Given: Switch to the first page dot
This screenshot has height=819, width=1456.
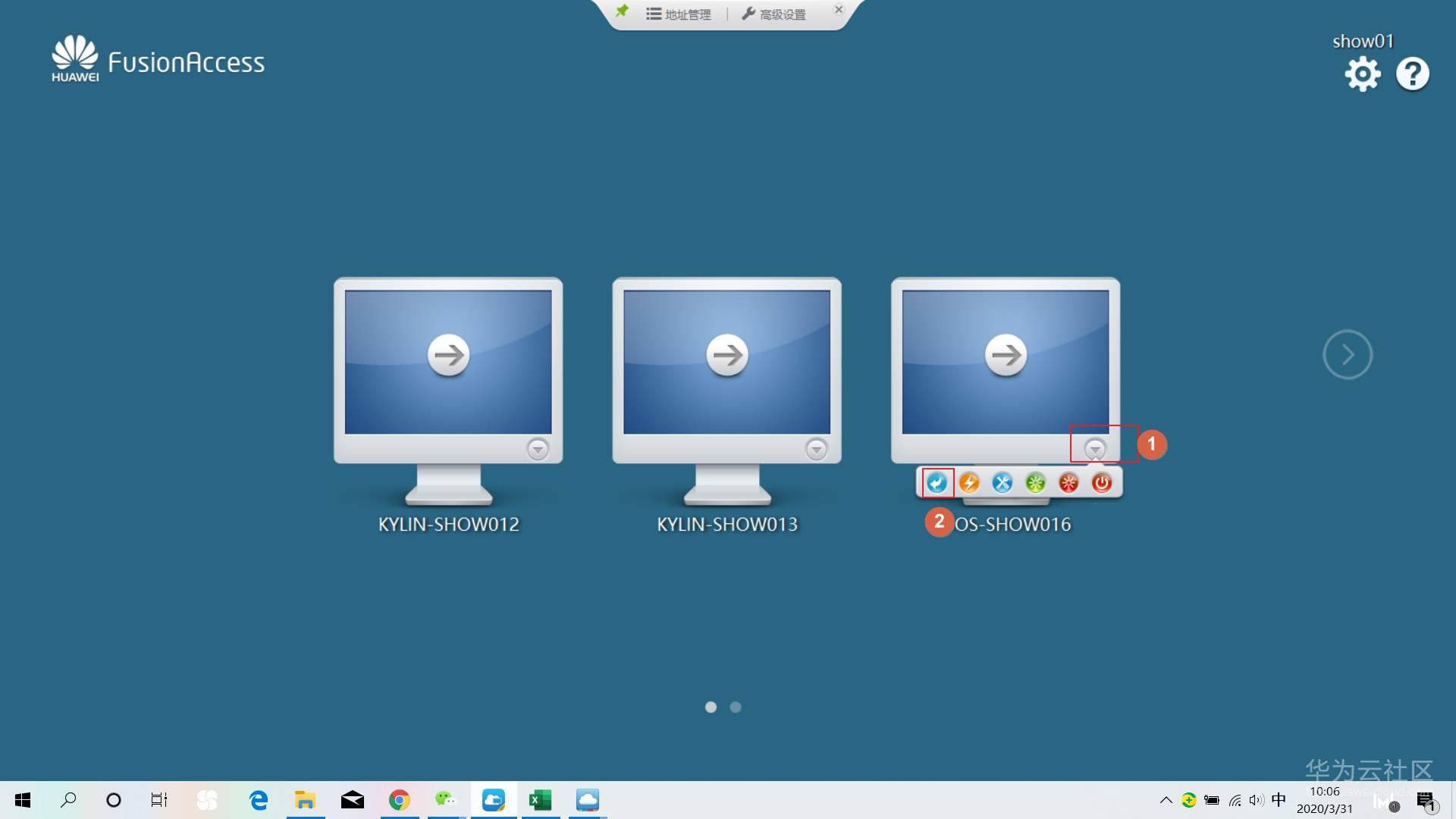Looking at the screenshot, I should point(711,707).
